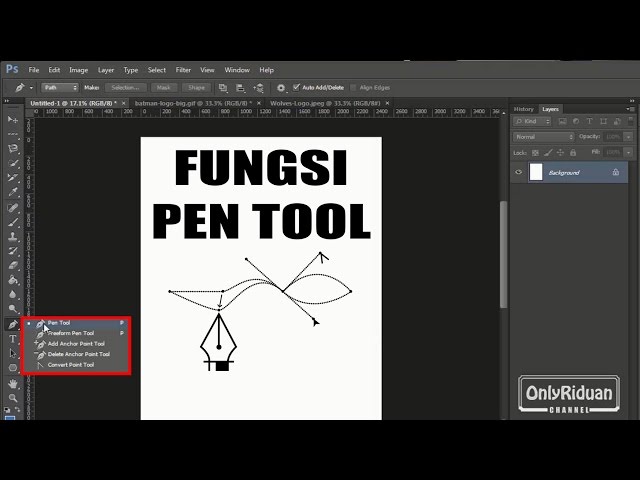Click the lock transparent pixels icon
This screenshot has width=640, height=480.
coord(535,153)
